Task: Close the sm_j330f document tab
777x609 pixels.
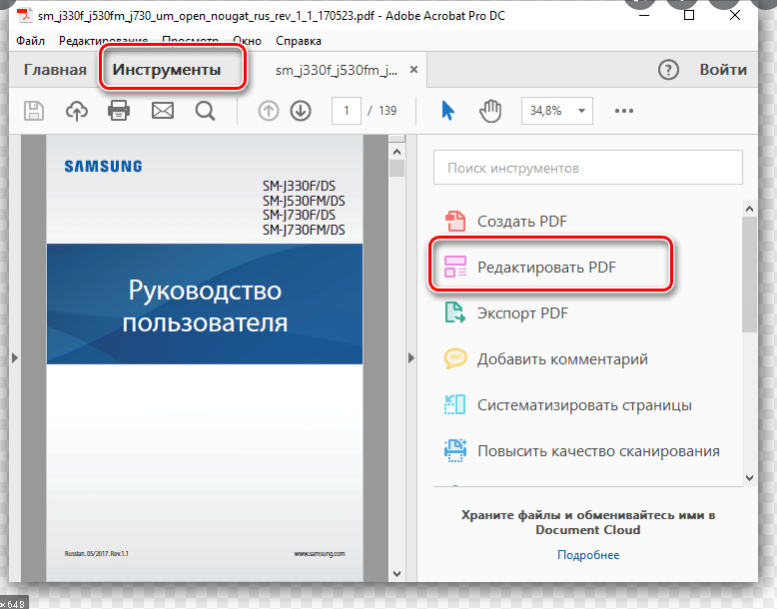Action: pos(414,70)
